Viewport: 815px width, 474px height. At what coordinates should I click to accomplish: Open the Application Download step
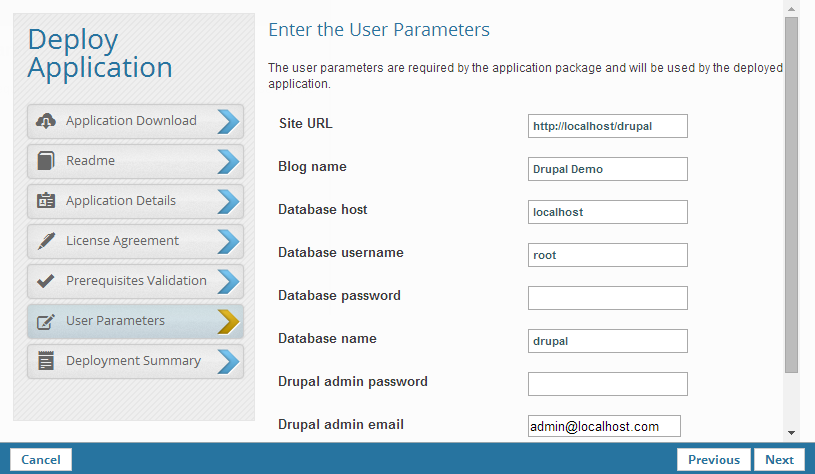coord(131,121)
